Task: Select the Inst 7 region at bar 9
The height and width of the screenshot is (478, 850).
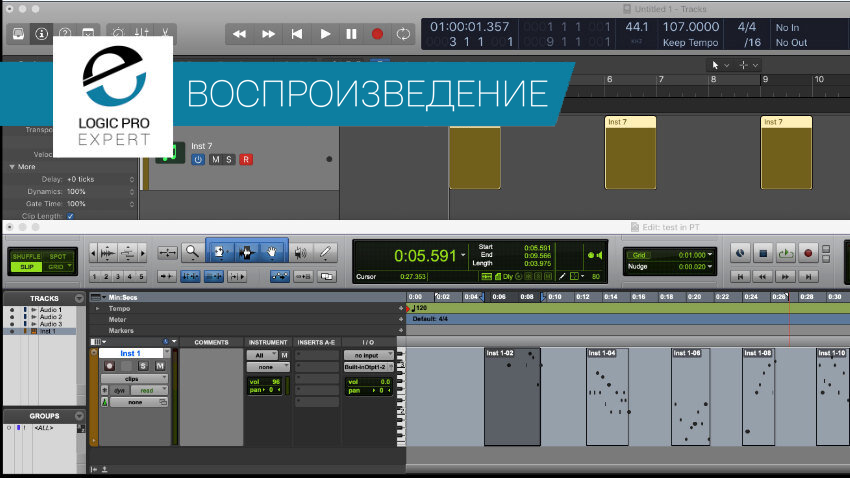Action: pos(786,153)
